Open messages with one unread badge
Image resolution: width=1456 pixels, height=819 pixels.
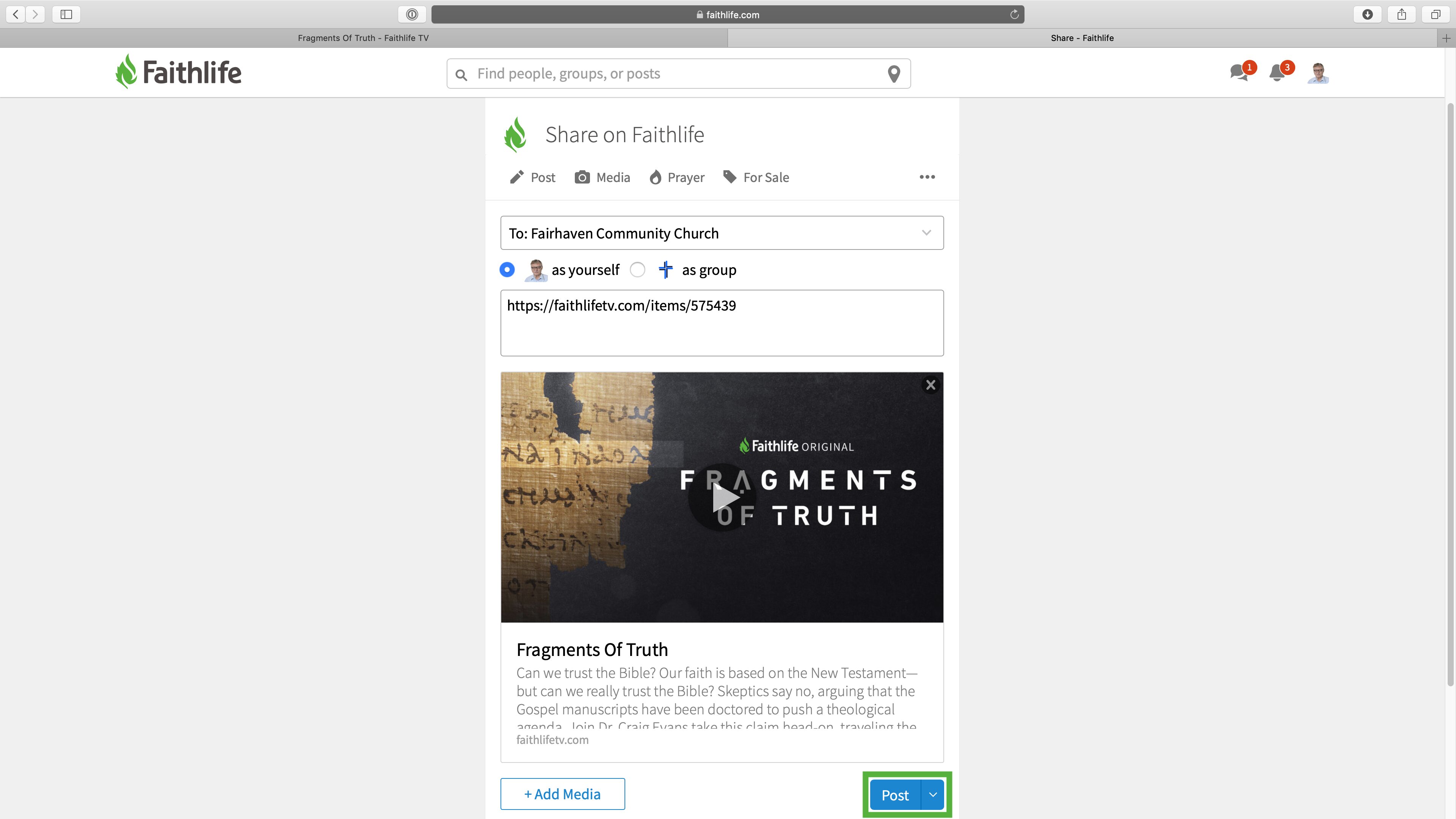(1243, 72)
